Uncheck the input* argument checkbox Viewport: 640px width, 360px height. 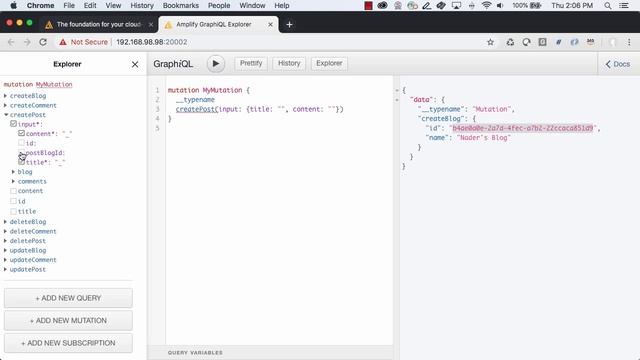click(13, 124)
